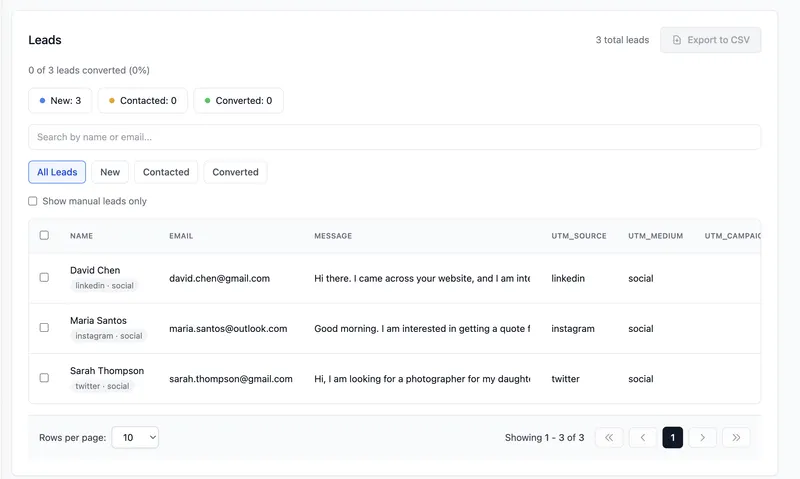
Task: Click the name David Chen
Action: 95,270
